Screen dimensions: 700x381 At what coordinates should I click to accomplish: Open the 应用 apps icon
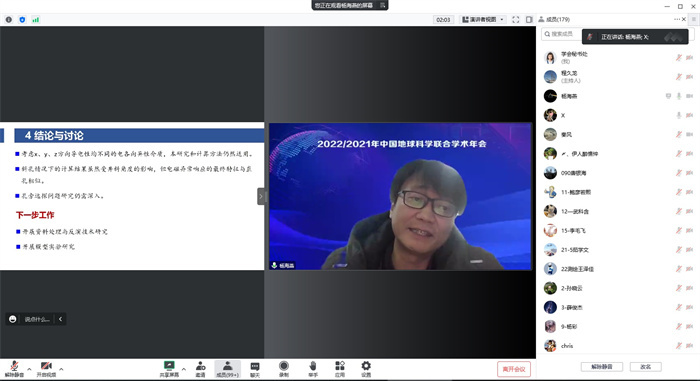[x=340, y=369]
